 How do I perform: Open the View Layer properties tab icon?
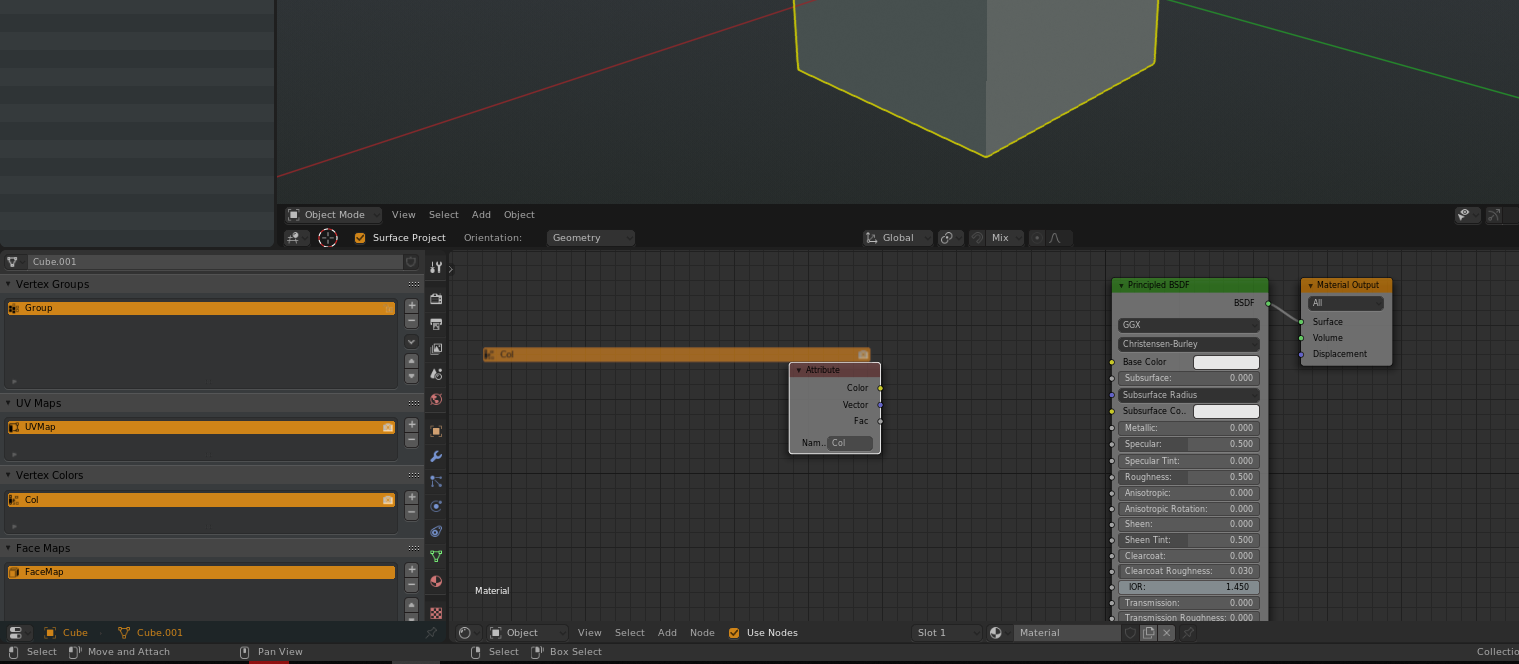click(x=436, y=349)
